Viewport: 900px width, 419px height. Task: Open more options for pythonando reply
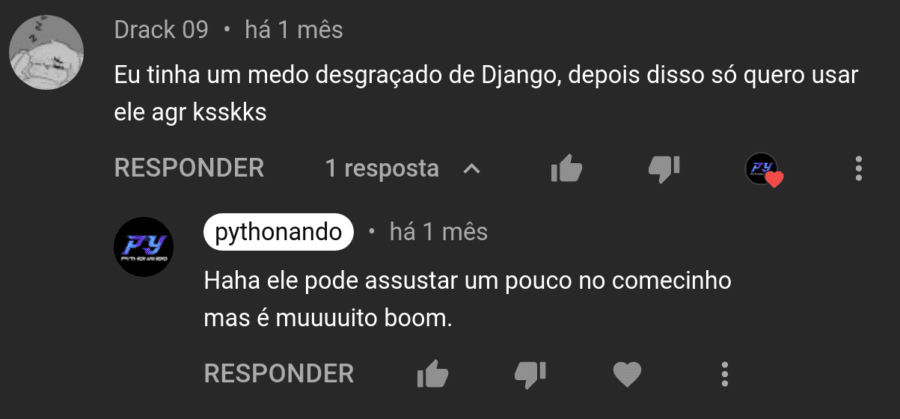[725, 374]
